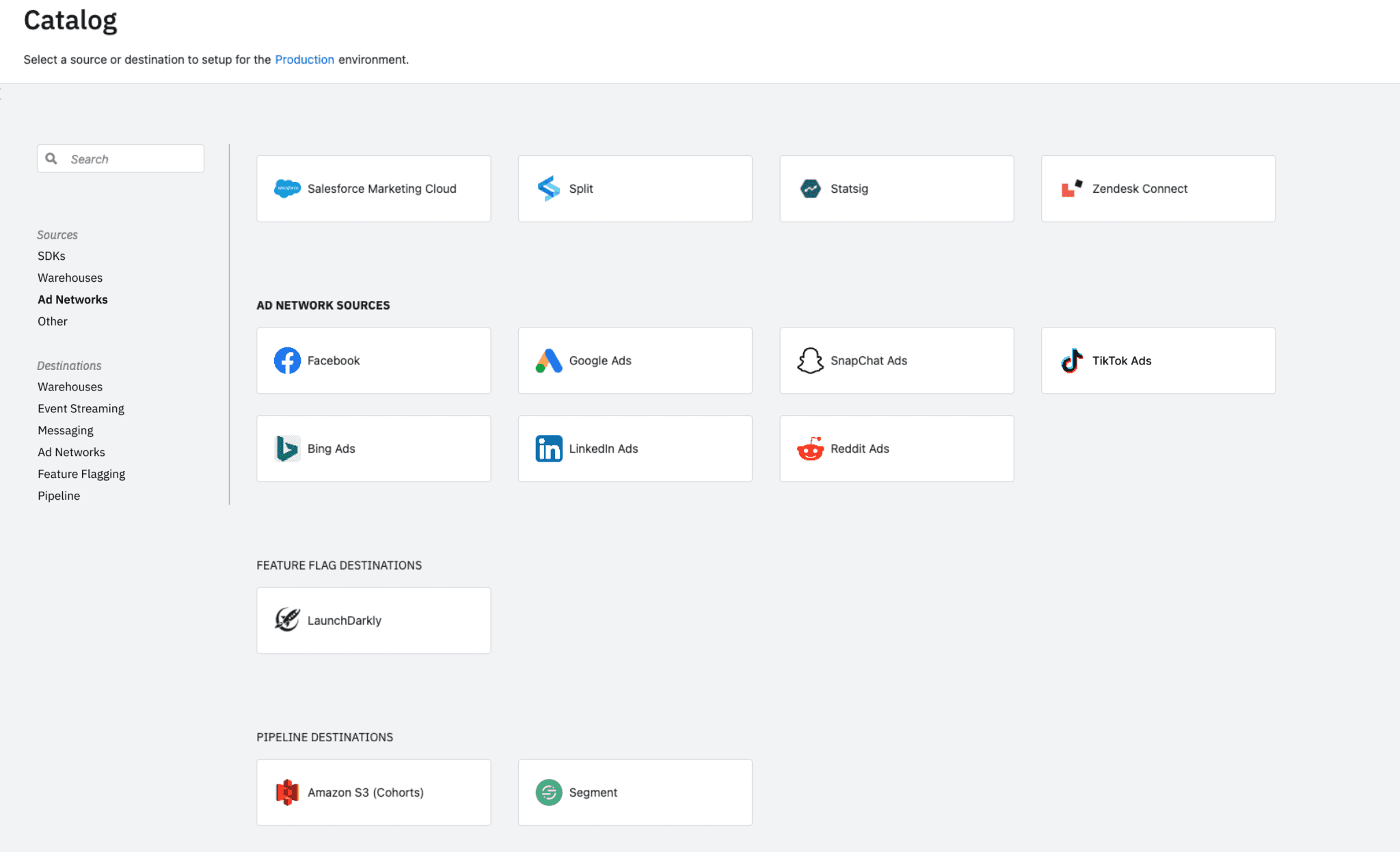1400x852 pixels.
Task: Select the SnapChat Ads source
Action: 896,360
